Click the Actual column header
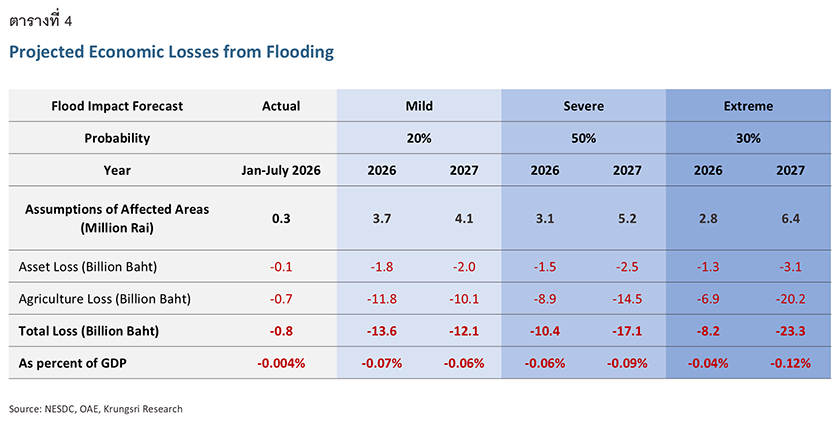 281,106
